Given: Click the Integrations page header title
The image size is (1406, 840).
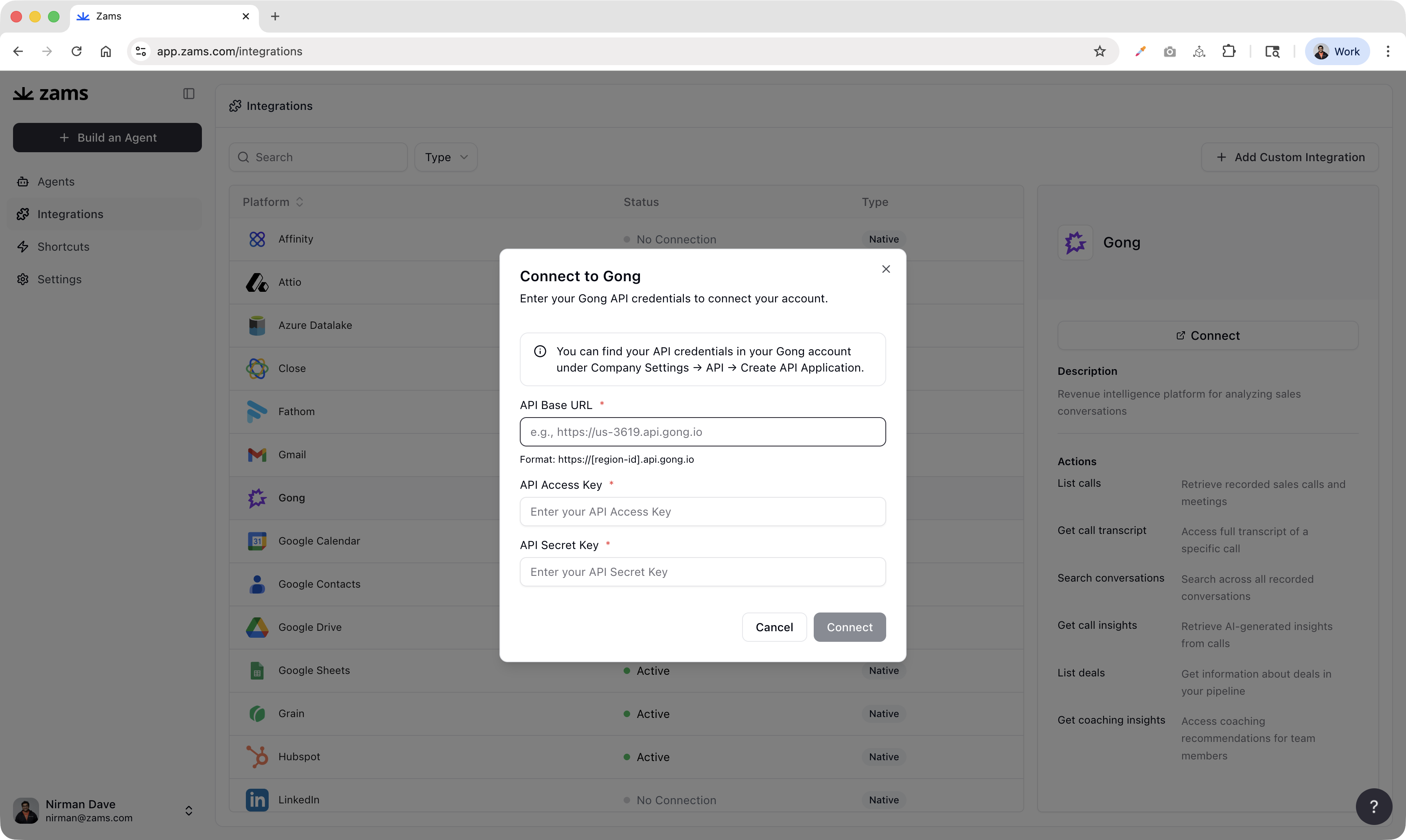Looking at the screenshot, I should 280,106.
